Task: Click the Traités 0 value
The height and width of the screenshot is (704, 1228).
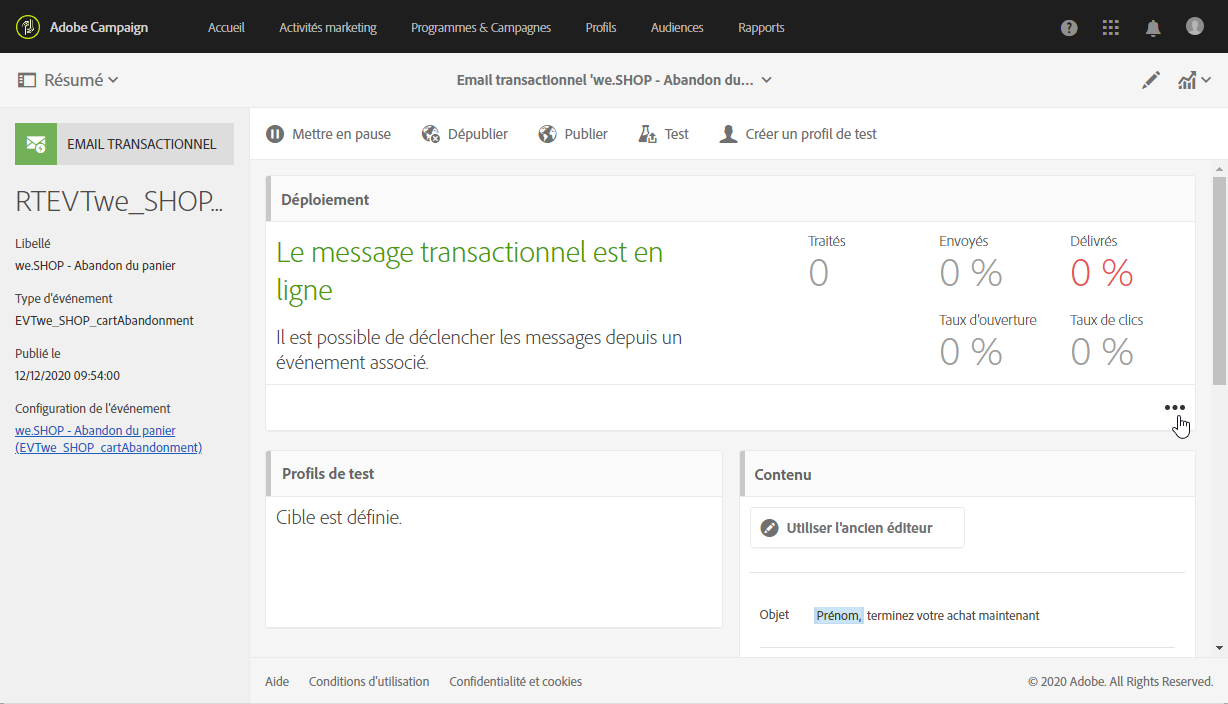Action: 819,272
